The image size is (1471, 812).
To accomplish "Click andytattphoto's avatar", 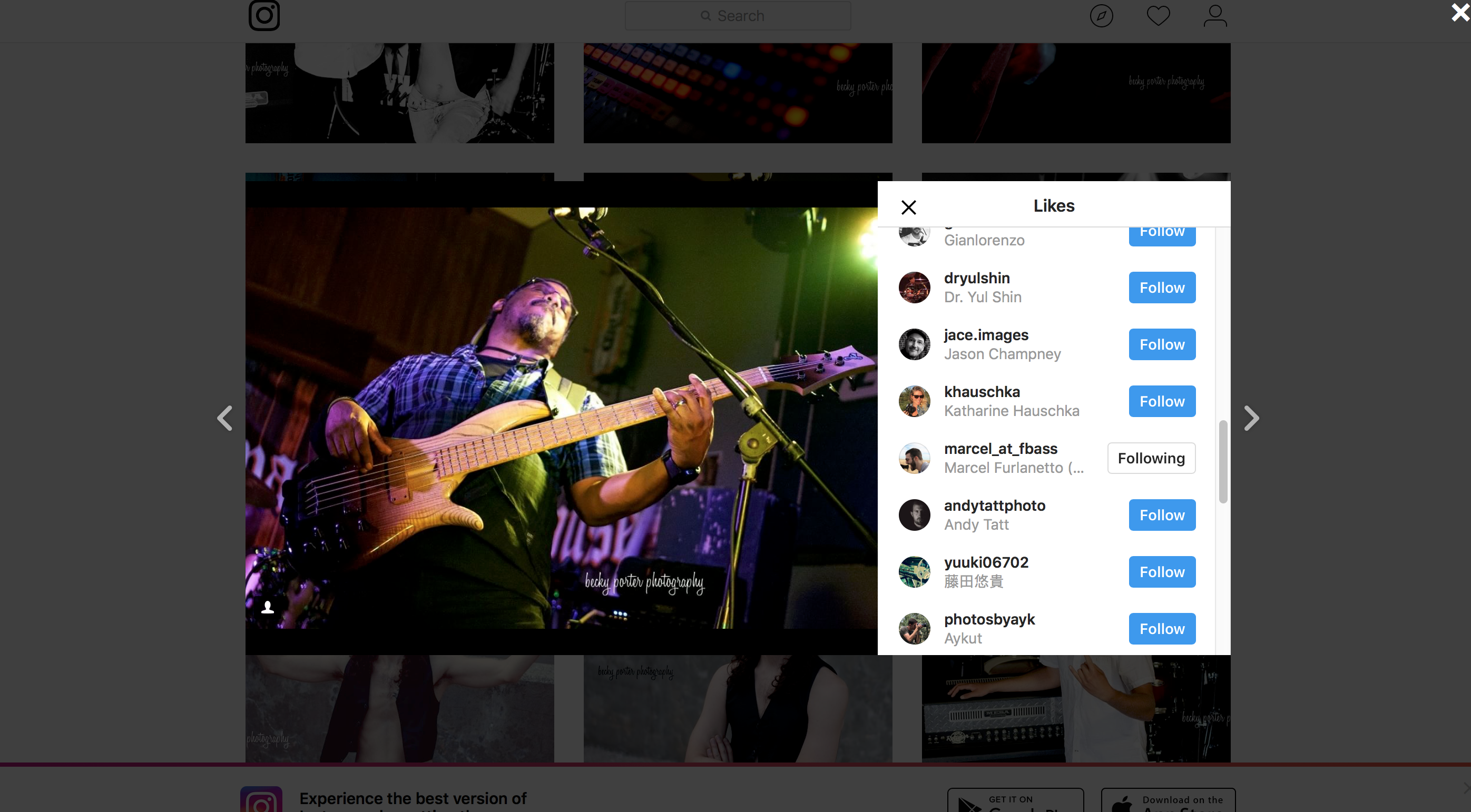I will click(914, 516).
